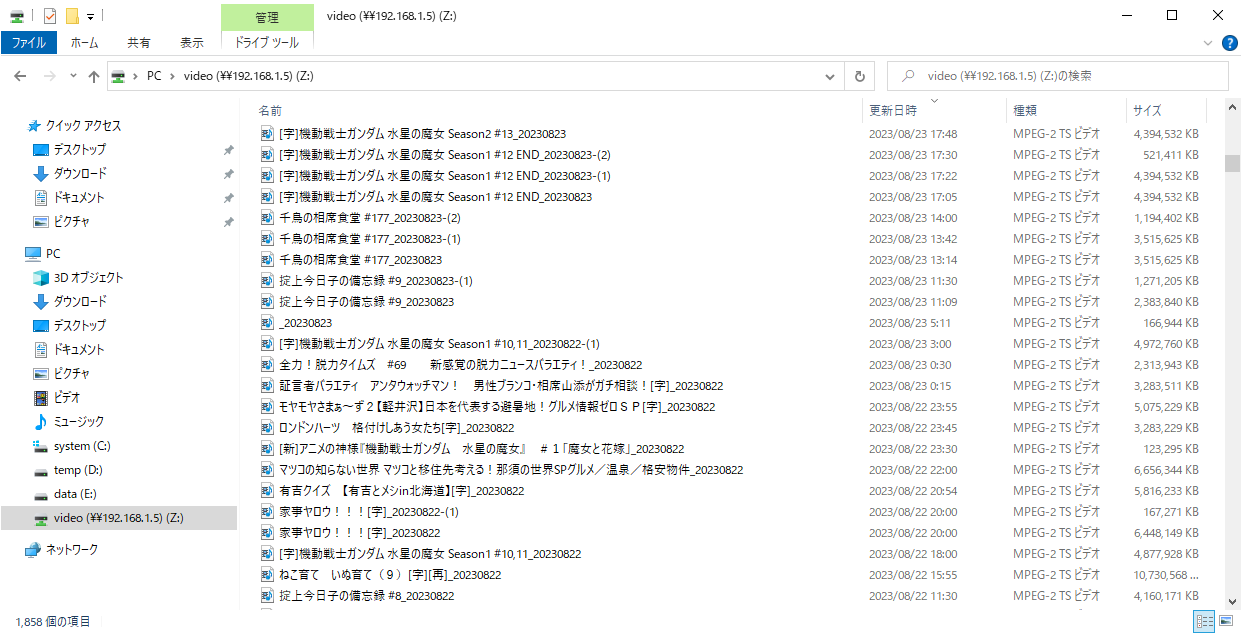The width and height of the screenshot is (1242, 634).
Task: Open the ミュージック folder icon
Action: (41, 422)
